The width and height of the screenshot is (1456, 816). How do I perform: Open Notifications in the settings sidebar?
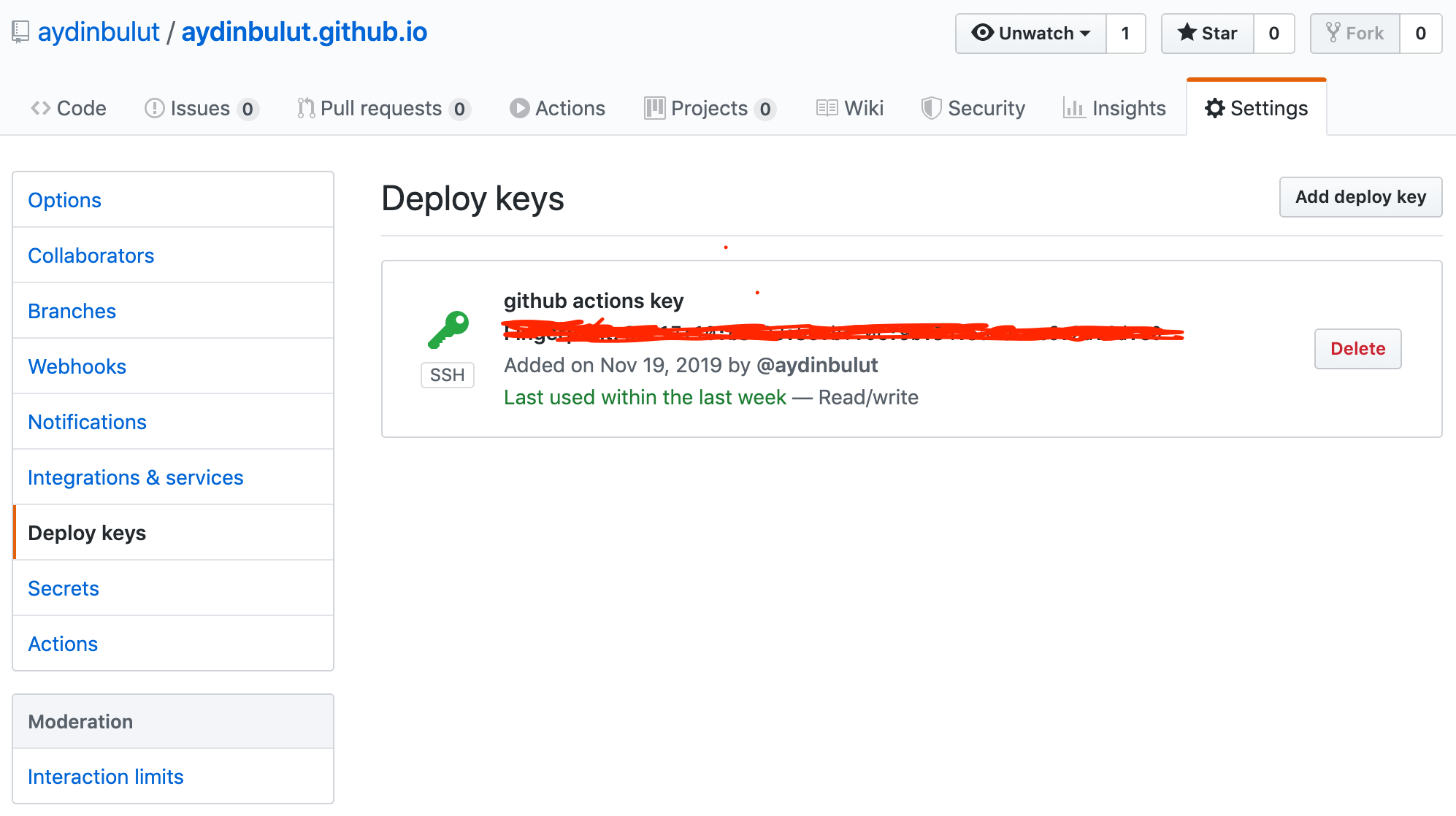[x=173, y=422]
